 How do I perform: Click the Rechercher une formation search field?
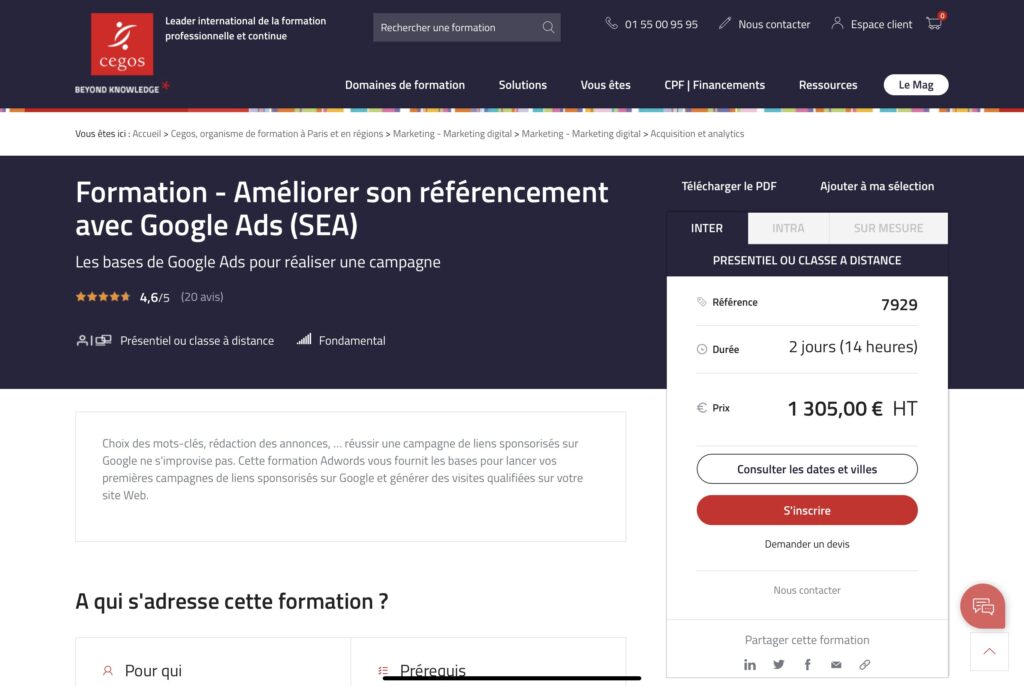[466, 27]
